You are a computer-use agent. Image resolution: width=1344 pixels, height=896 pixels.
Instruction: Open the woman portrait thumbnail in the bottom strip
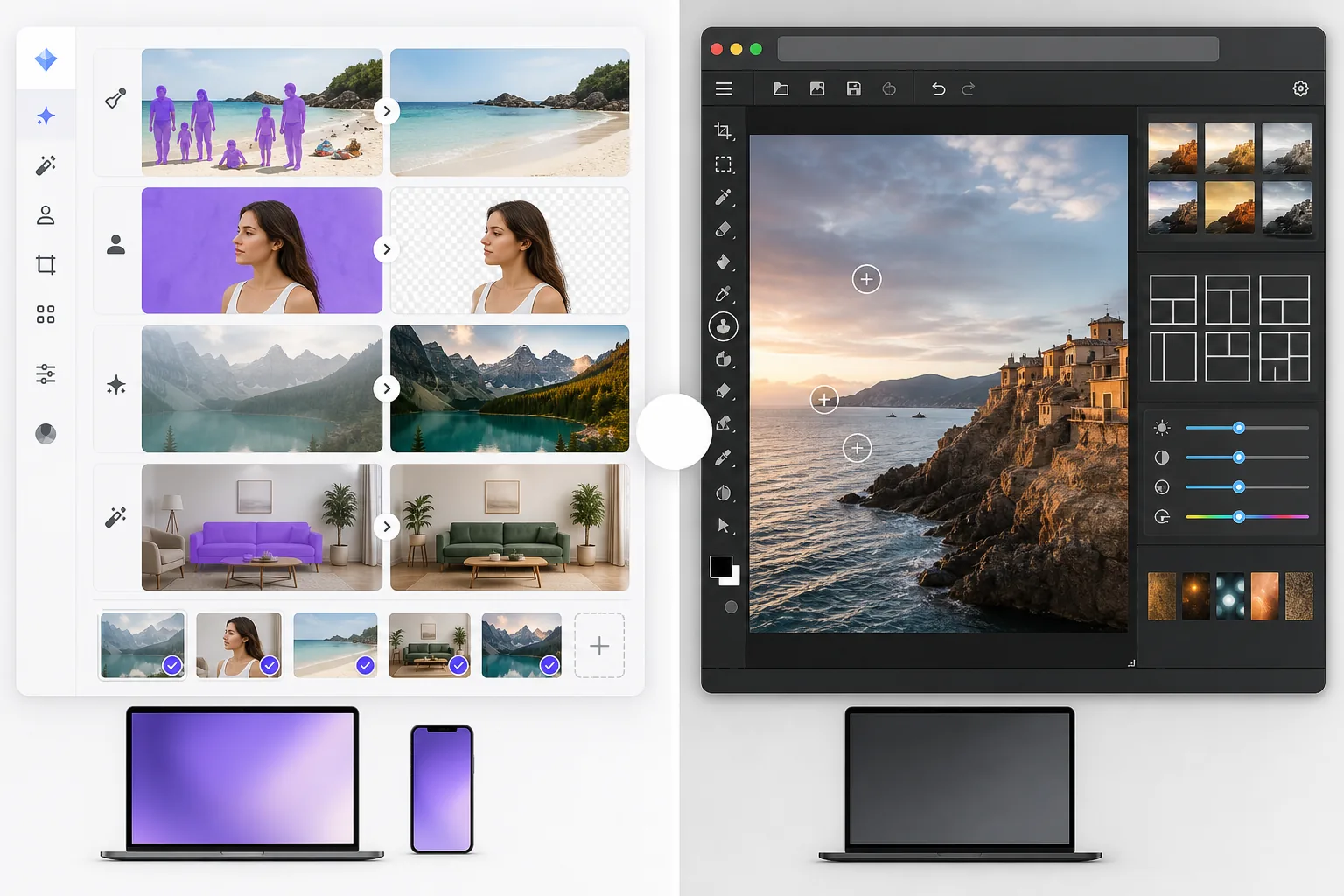pos(239,645)
